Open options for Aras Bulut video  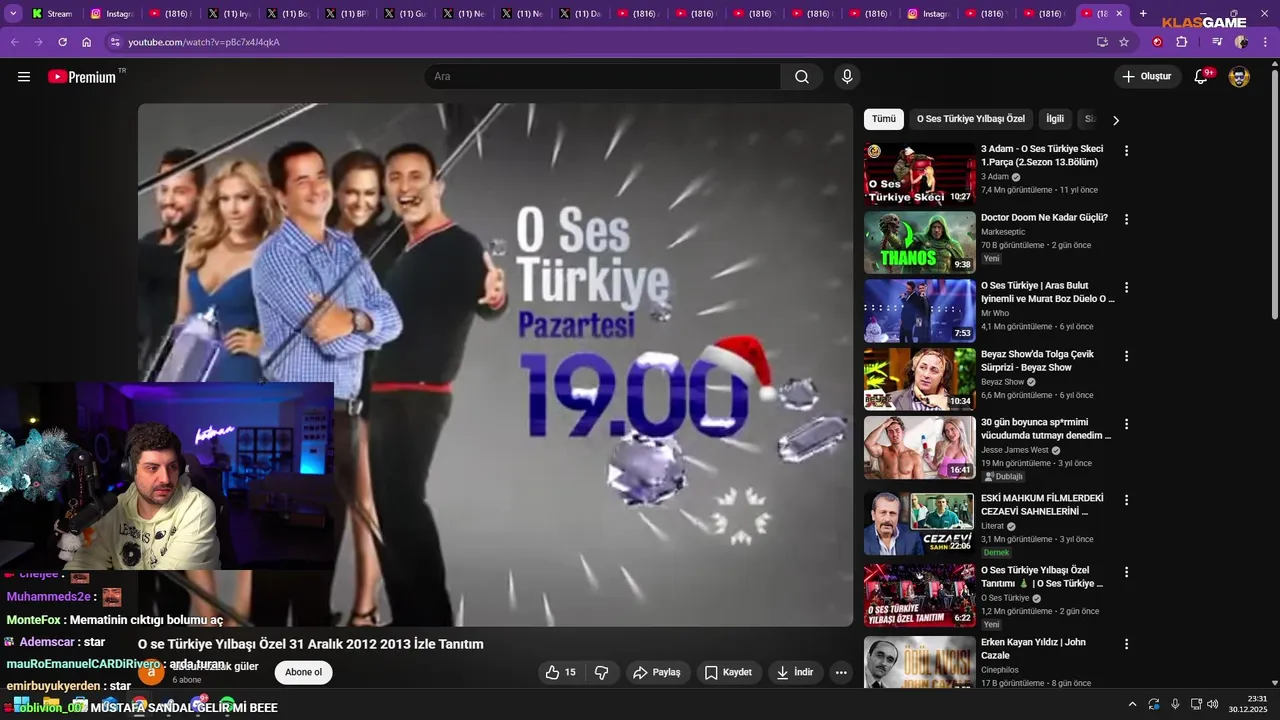click(x=1126, y=287)
